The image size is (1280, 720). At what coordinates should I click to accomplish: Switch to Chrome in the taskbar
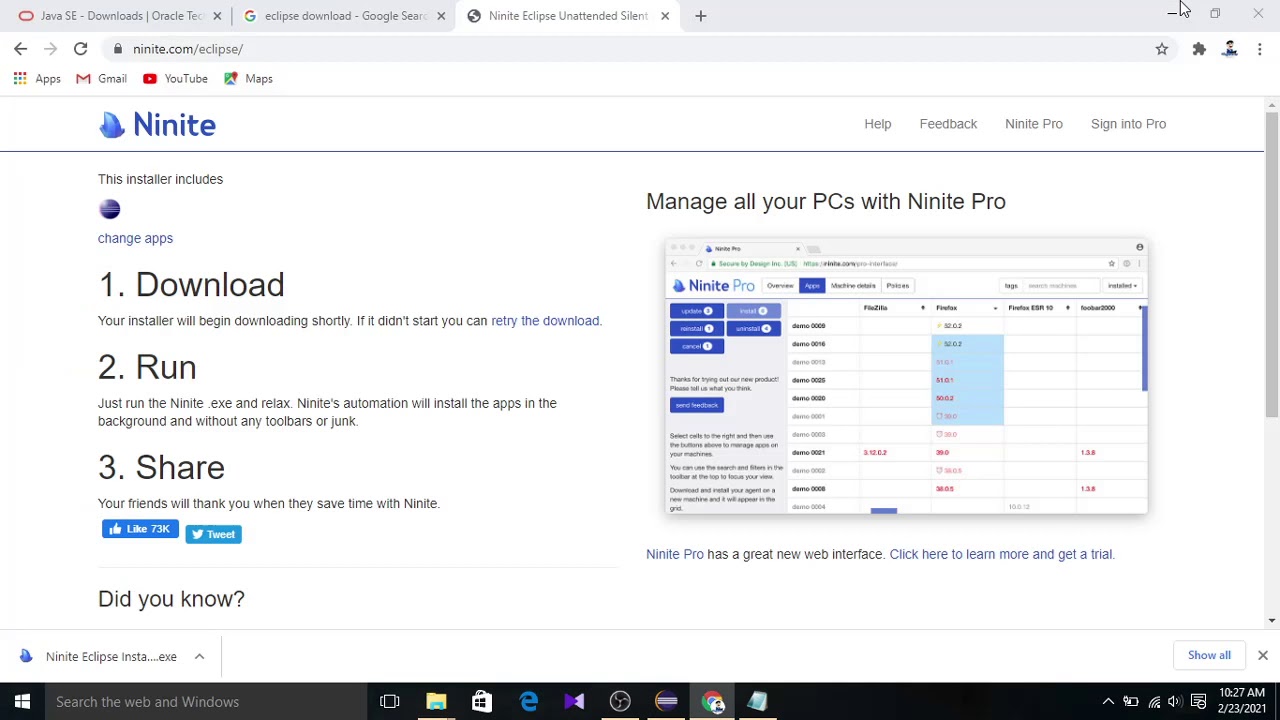(x=712, y=702)
